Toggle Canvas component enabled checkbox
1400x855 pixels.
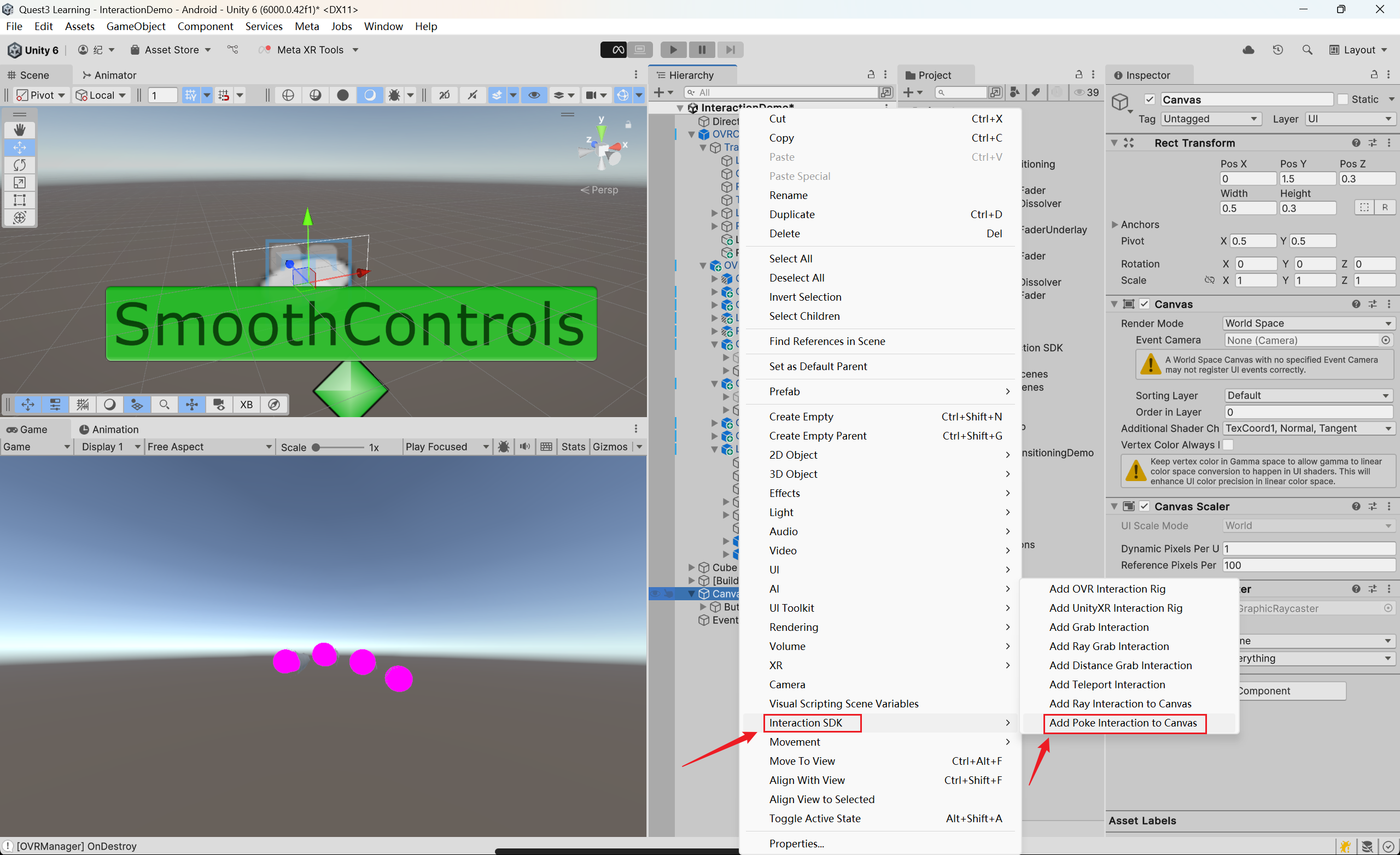point(1144,304)
